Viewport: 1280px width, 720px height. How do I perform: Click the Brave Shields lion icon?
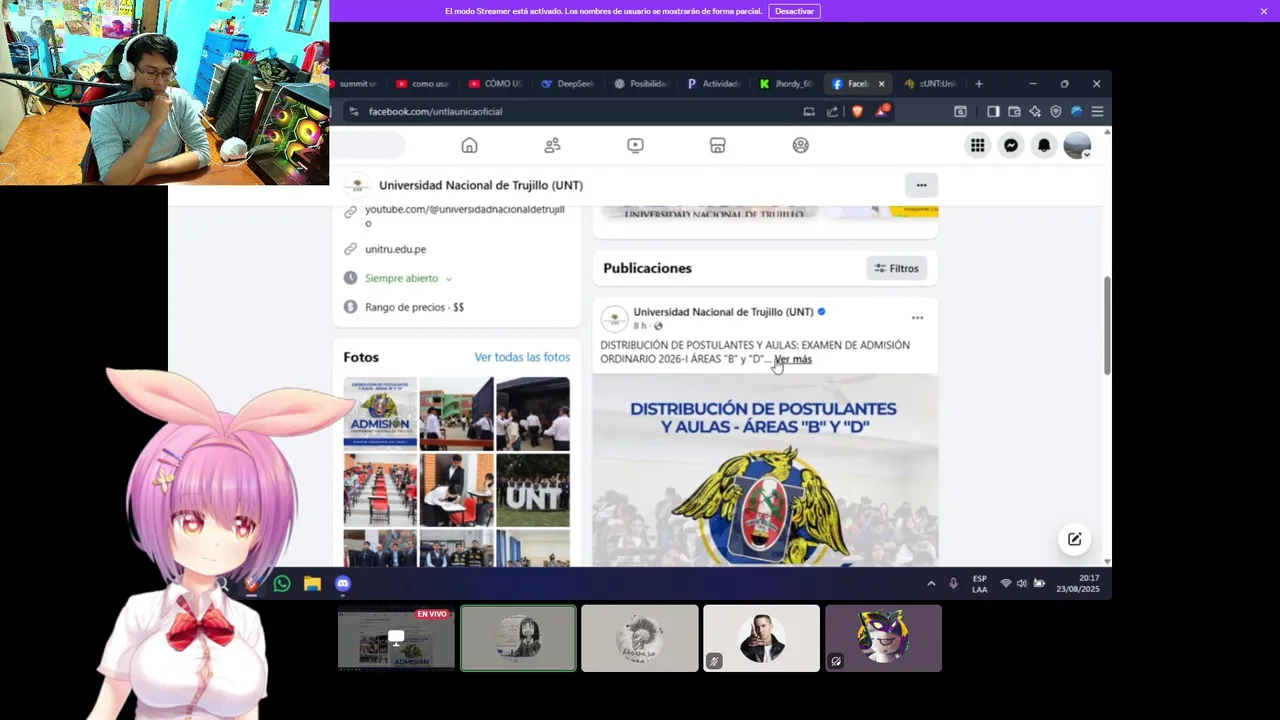[x=857, y=111]
